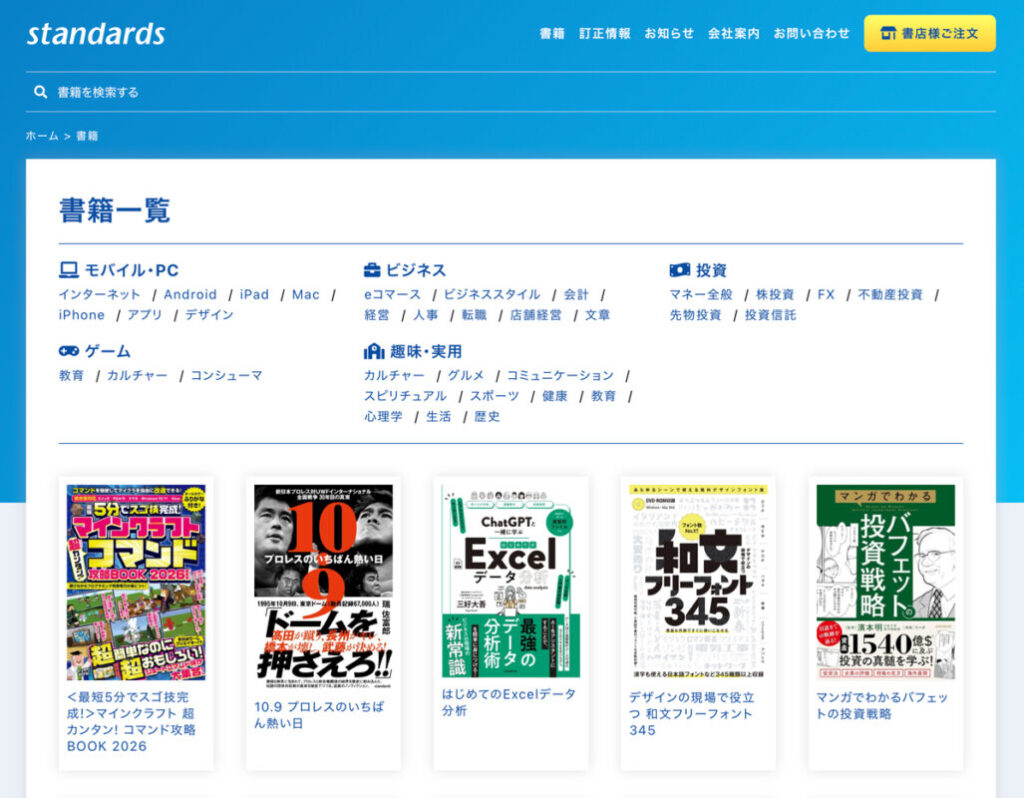
Task: Select the iPhone category link
Action: tap(81, 315)
